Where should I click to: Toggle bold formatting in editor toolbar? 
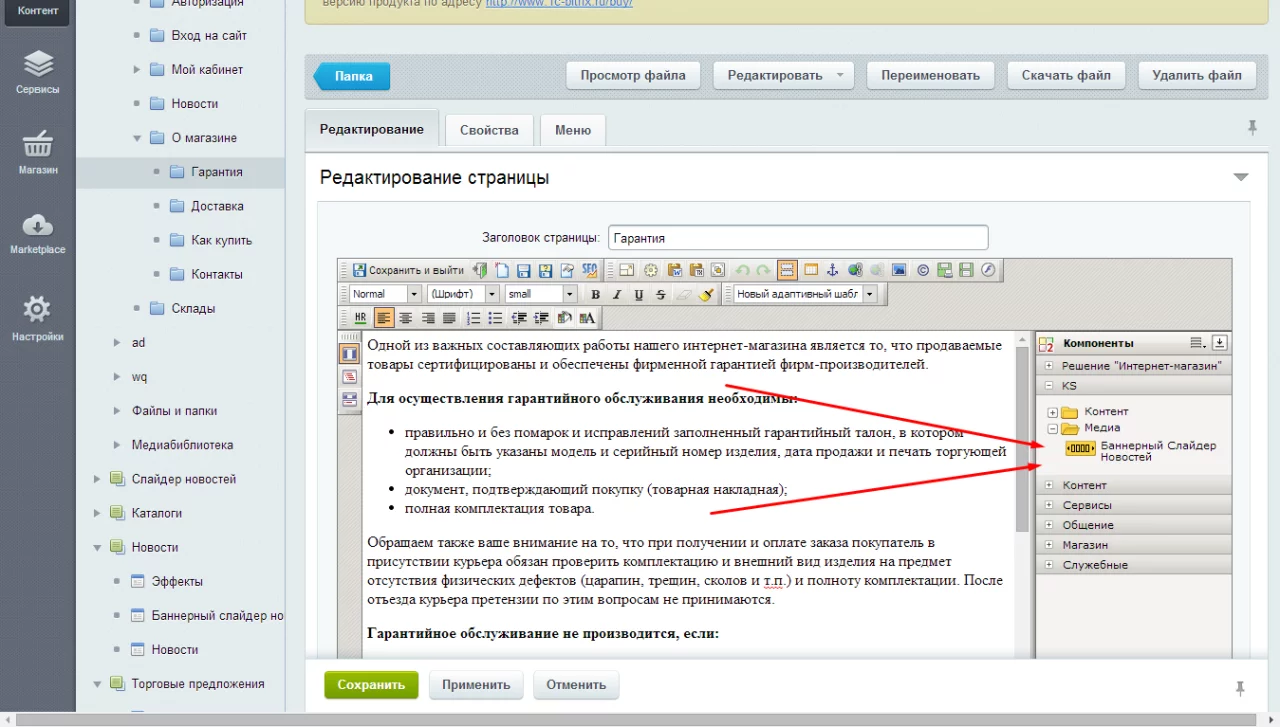point(596,295)
